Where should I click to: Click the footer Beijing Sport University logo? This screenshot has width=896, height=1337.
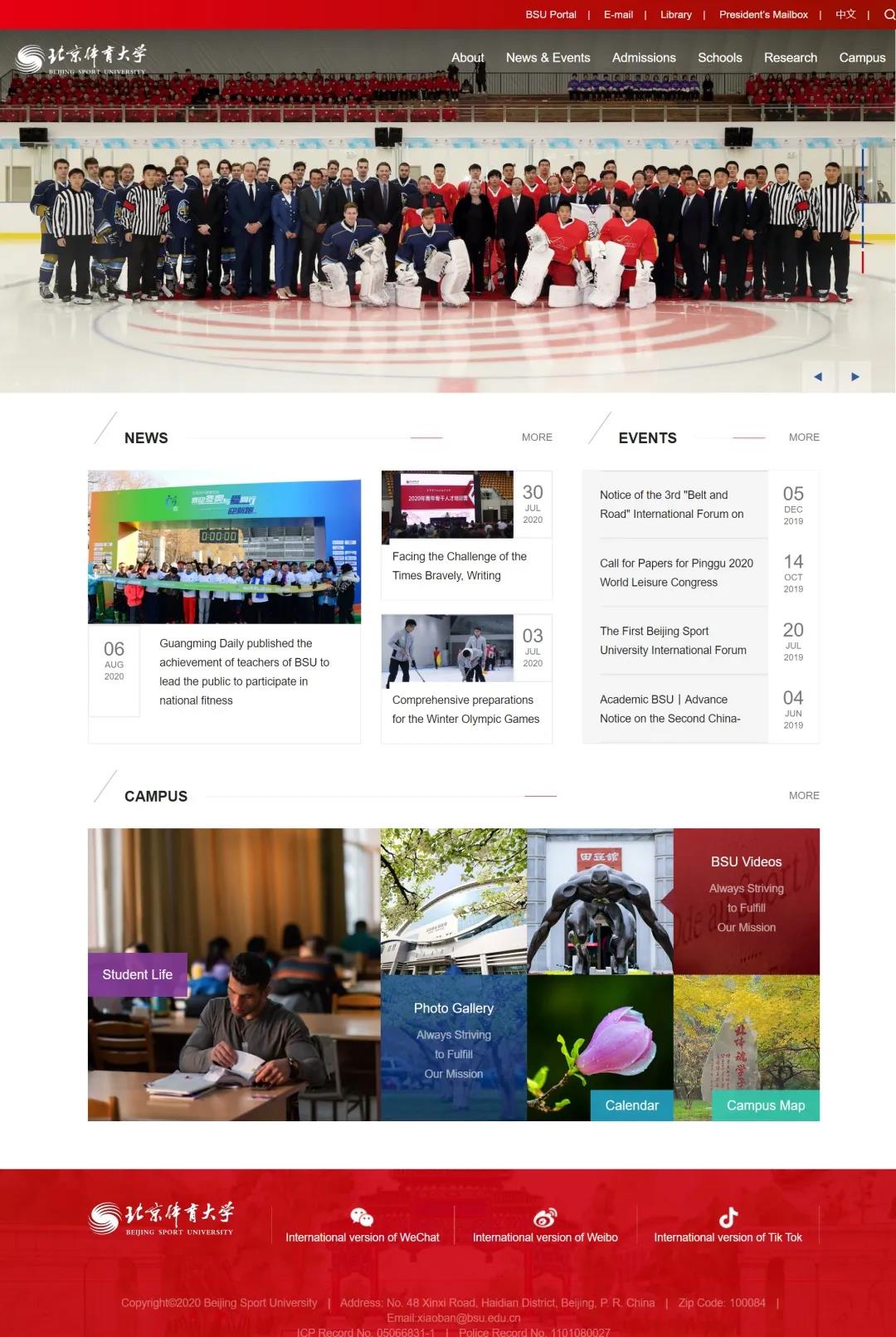click(x=162, y=1218)
